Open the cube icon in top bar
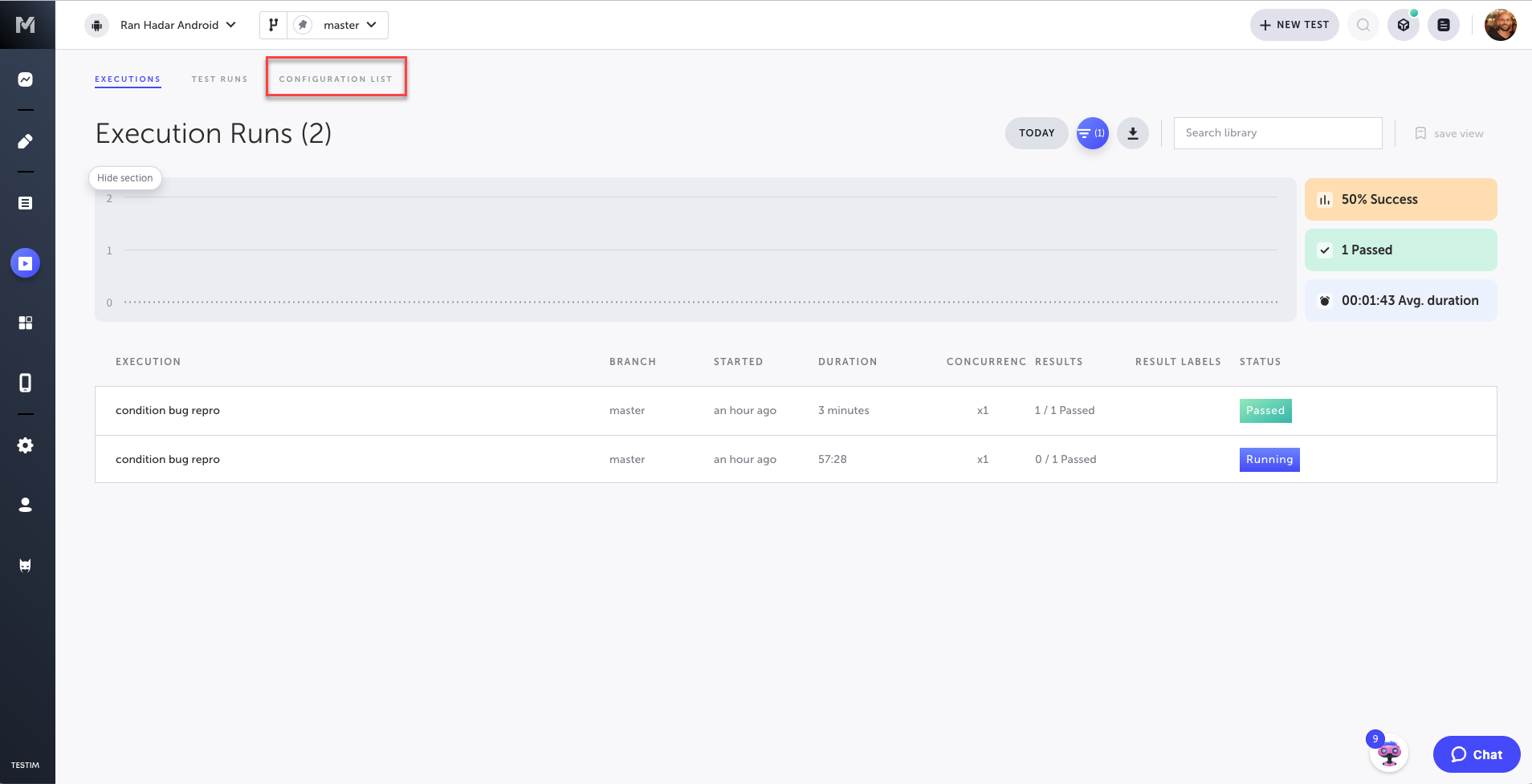This screenshot has width=1532, height=784. click(x=1404, y=25)
